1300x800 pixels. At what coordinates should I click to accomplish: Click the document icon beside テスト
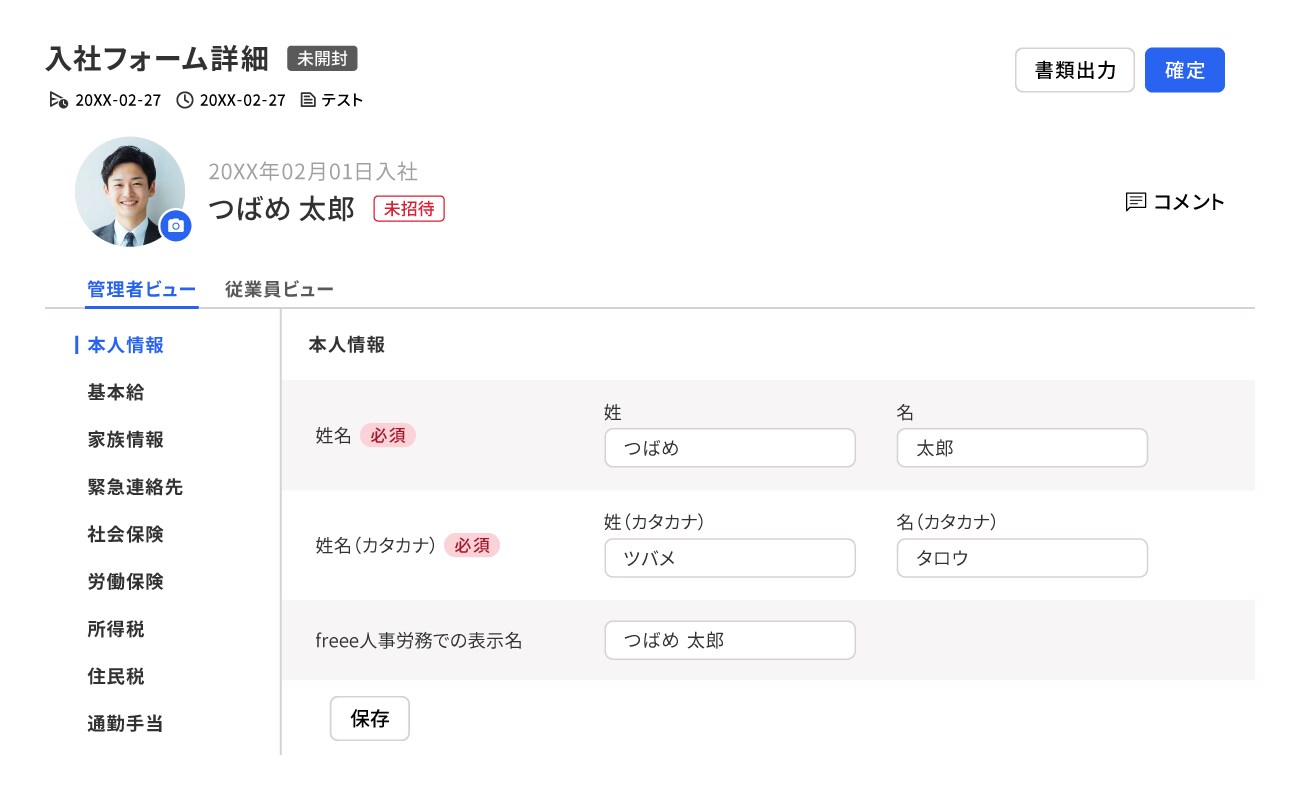click(308, 100)
